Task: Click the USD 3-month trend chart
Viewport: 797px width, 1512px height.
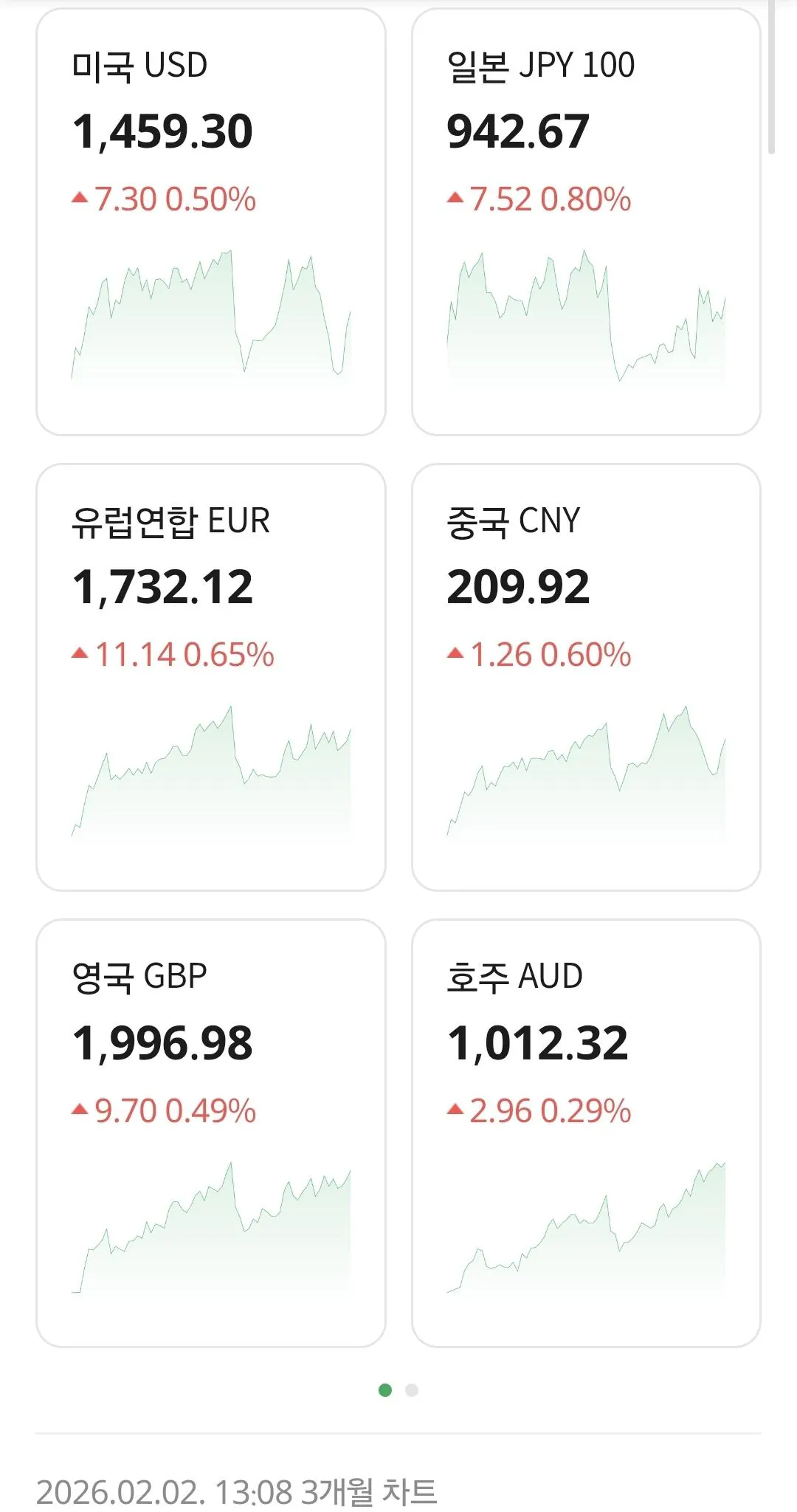Action: click(x=211, y=317)
